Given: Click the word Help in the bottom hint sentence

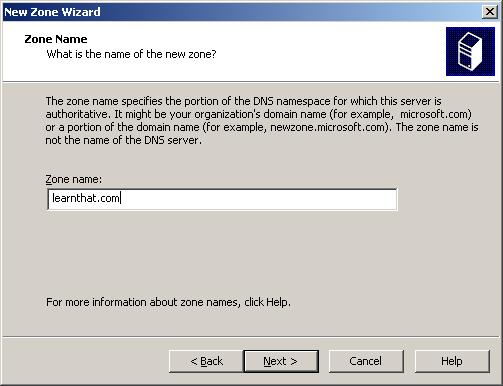Looking at the screenshot, I should pyautogui.click(x=277, y=302).
